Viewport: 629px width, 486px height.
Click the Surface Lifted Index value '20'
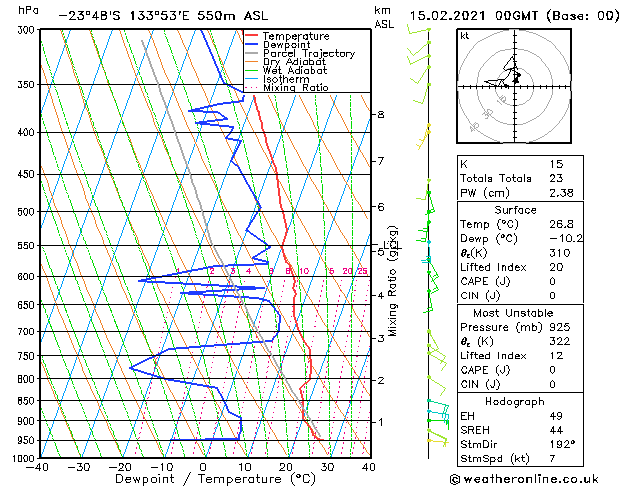coord(556,267)
